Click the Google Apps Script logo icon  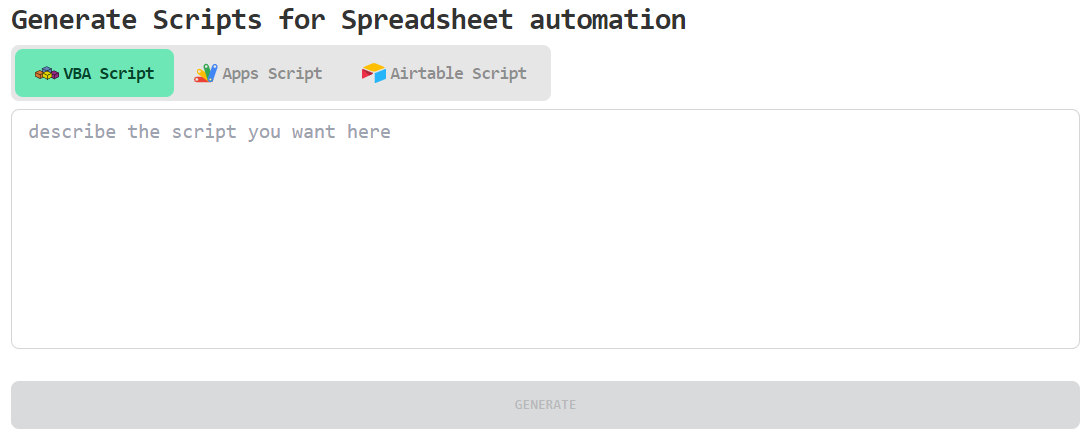pyautogui.click(x=205, y=73)
